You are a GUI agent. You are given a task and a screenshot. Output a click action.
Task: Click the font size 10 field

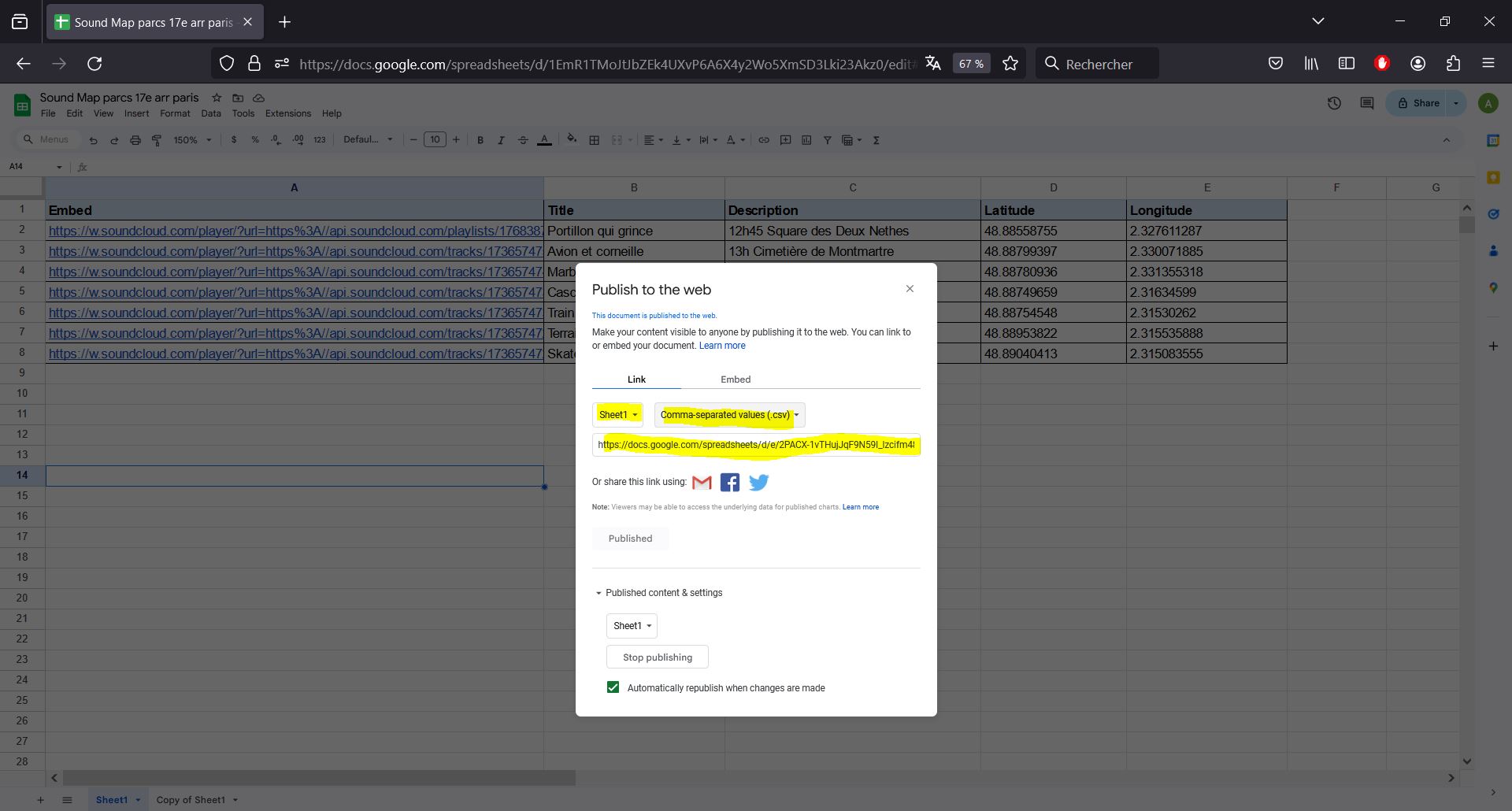(x=435, y=139)
